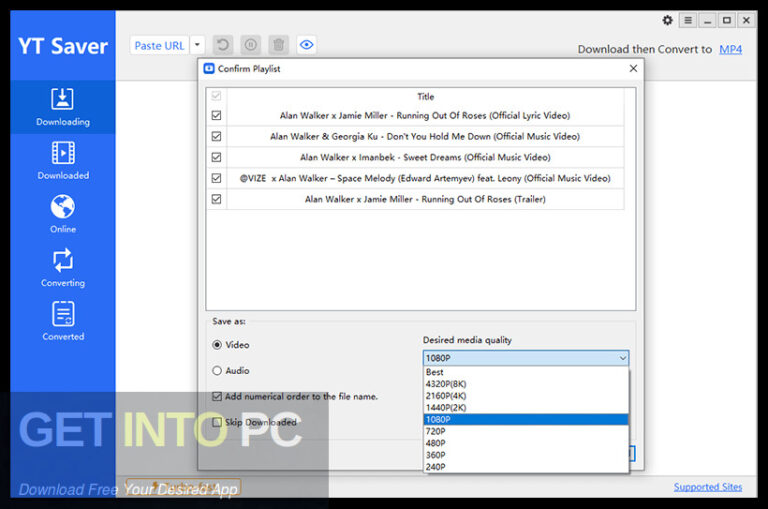Open the Downloaded videos section
Image resolution: width=768 pixels, height=509 pixels.
pos(63,161)
